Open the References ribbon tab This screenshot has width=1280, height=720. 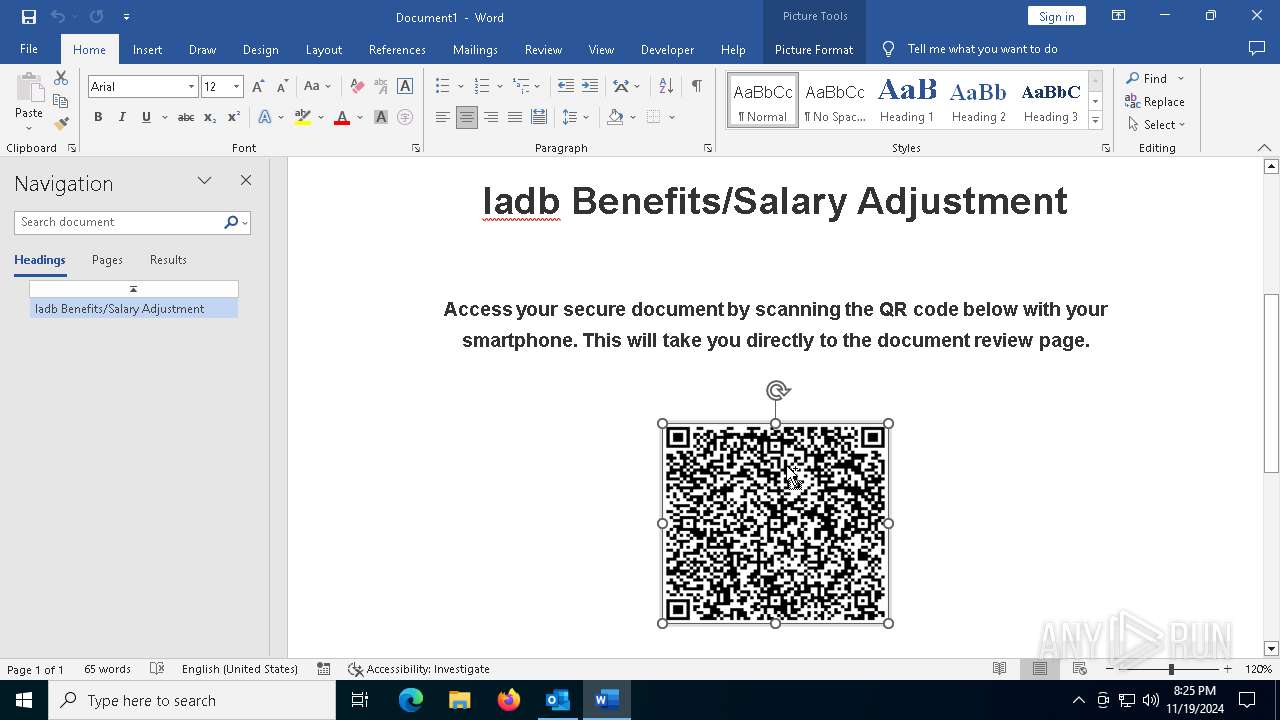(397, 49)
